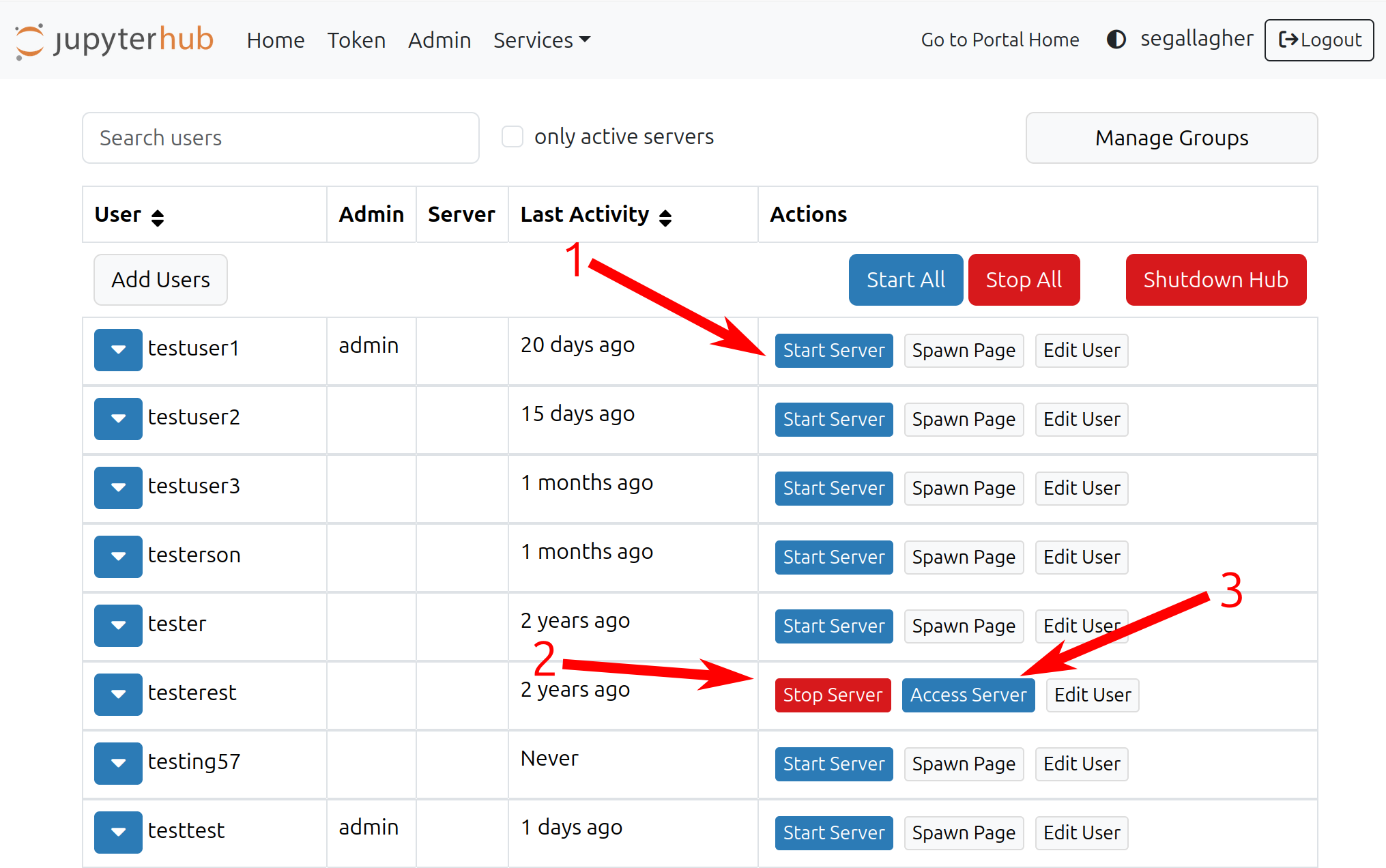
Task: Open Spawn Page for testtest
Action: pos(964,833)
